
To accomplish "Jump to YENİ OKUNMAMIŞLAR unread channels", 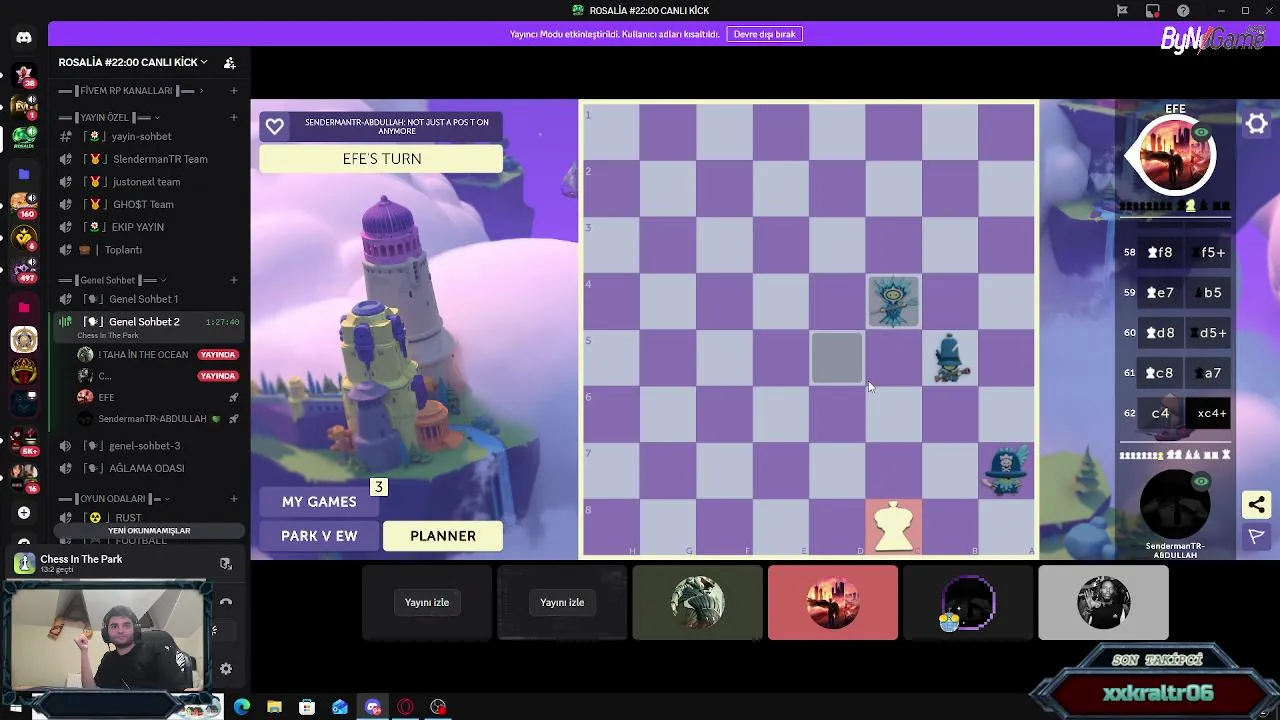I will (149, 531).
